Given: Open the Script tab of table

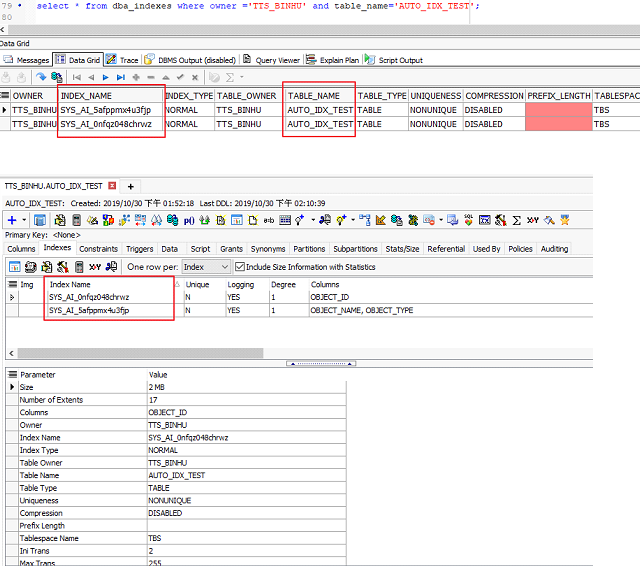Looking at the screenshot, I should pyautogui.click(x=200, y=249).
